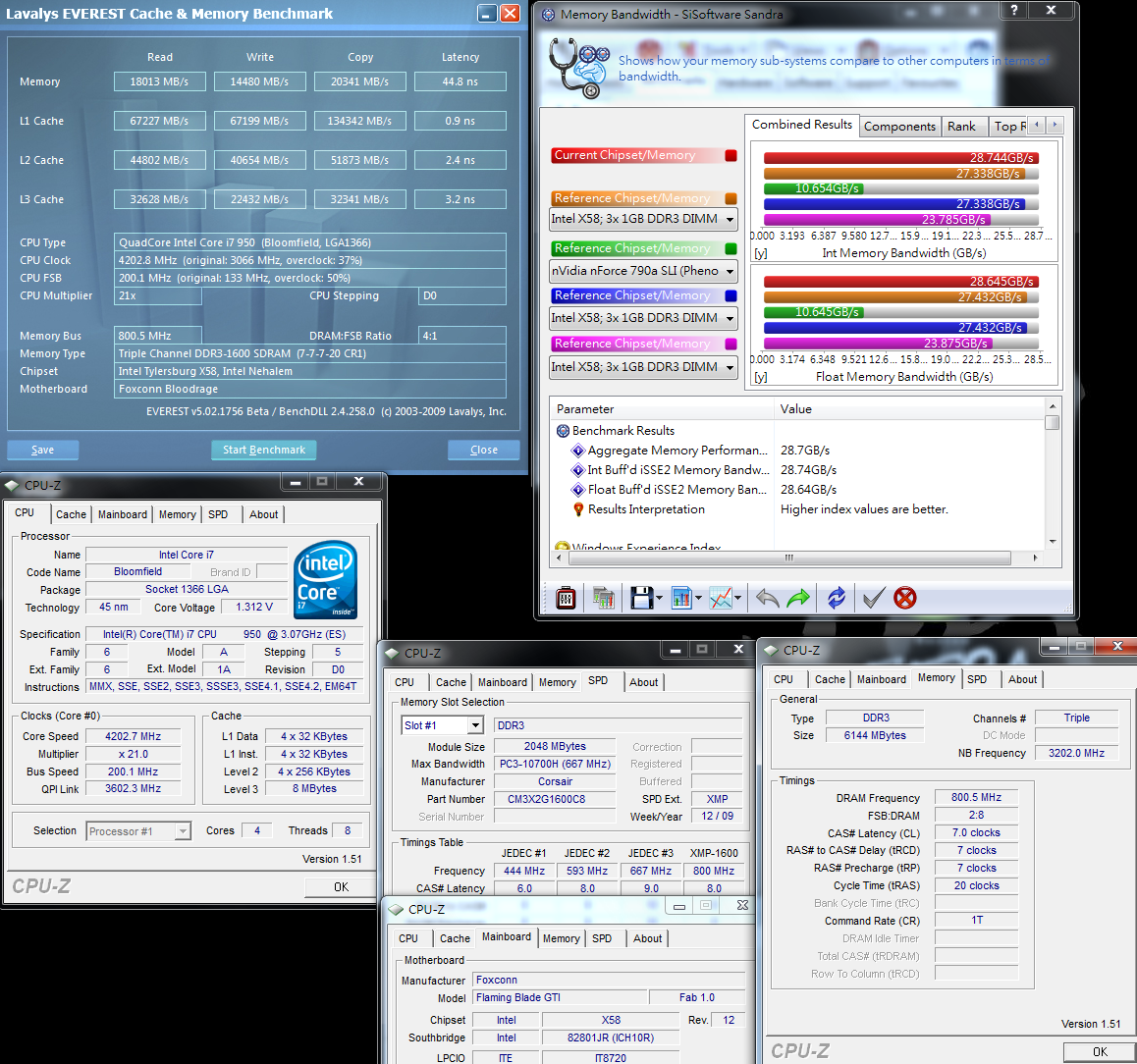Image resolution: width=1137 pixels, height=1064 pixels.
Task: Open the blue reference Intel X58 dropdown
Action: (644, 318)
